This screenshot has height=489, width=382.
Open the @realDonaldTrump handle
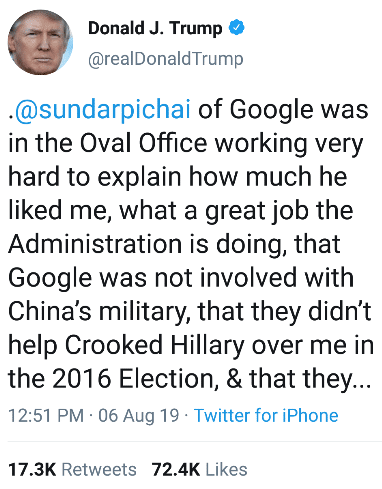[x=166, y=59]
